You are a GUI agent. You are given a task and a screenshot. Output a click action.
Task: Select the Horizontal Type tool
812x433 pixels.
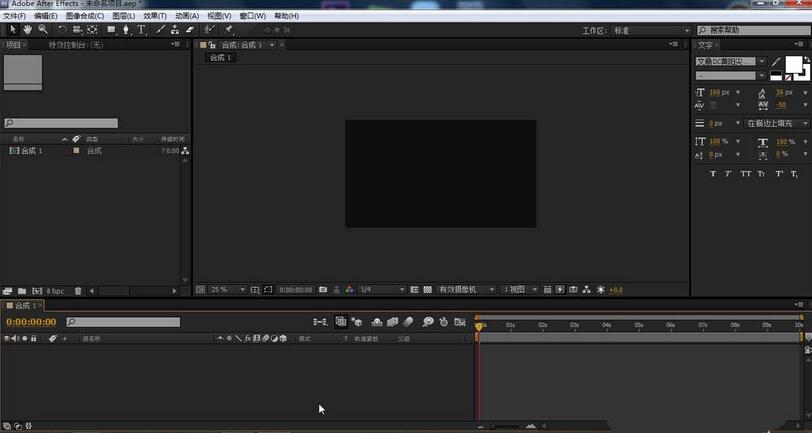[141, 30]
